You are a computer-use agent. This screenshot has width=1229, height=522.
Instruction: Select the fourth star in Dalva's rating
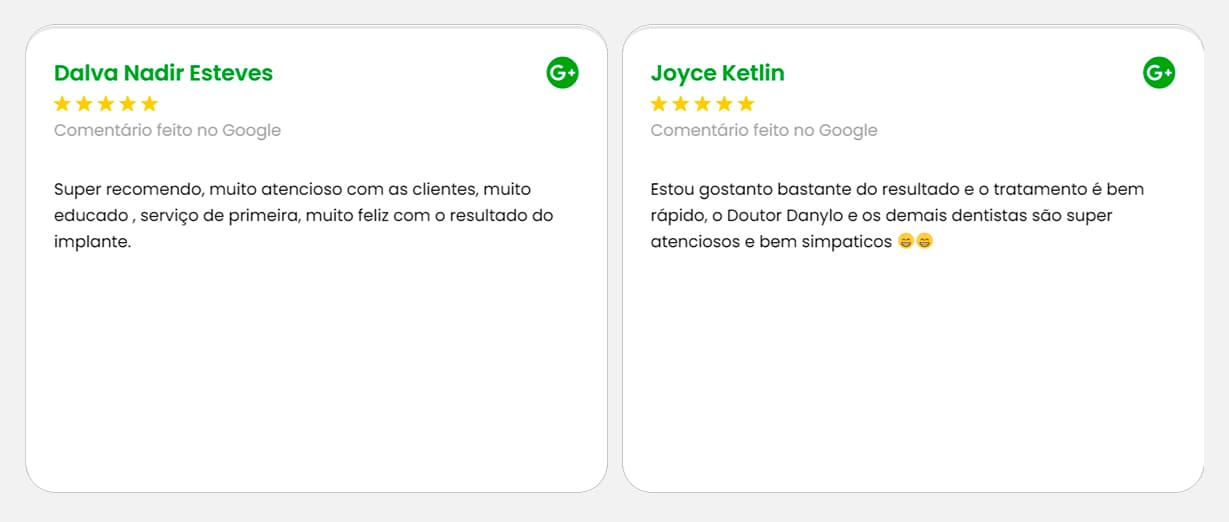pyautogui.click(x=128, y=104)
